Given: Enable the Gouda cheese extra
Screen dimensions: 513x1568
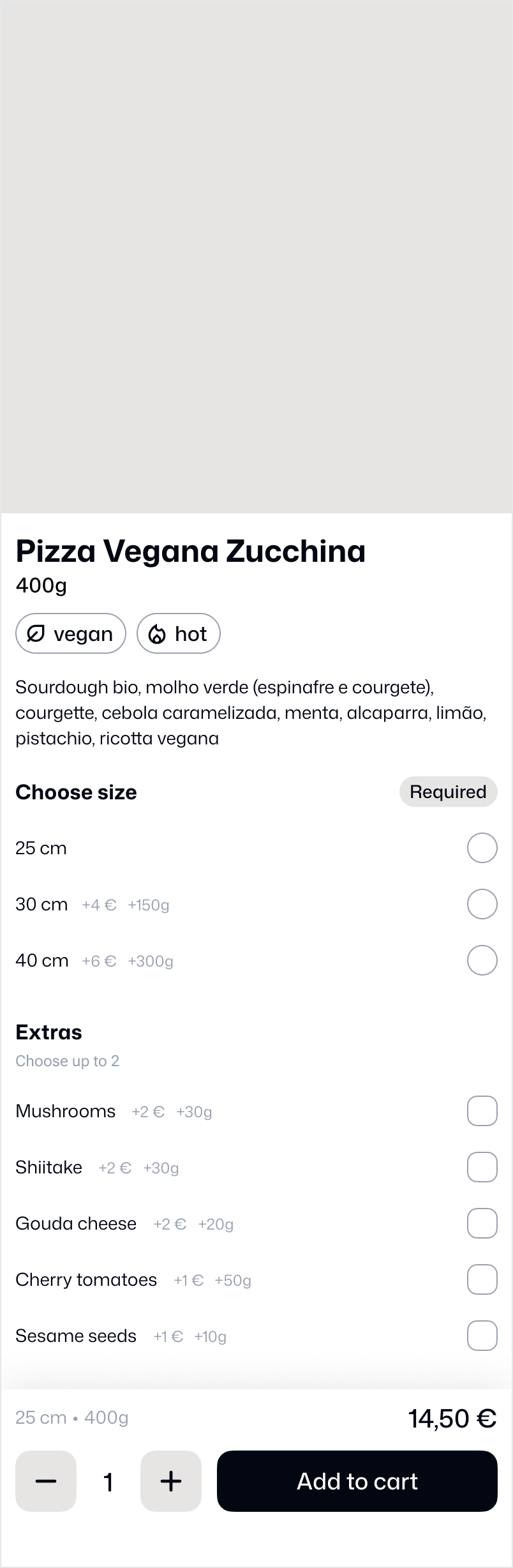Looking at the screenshot, I should (482, 1223).
